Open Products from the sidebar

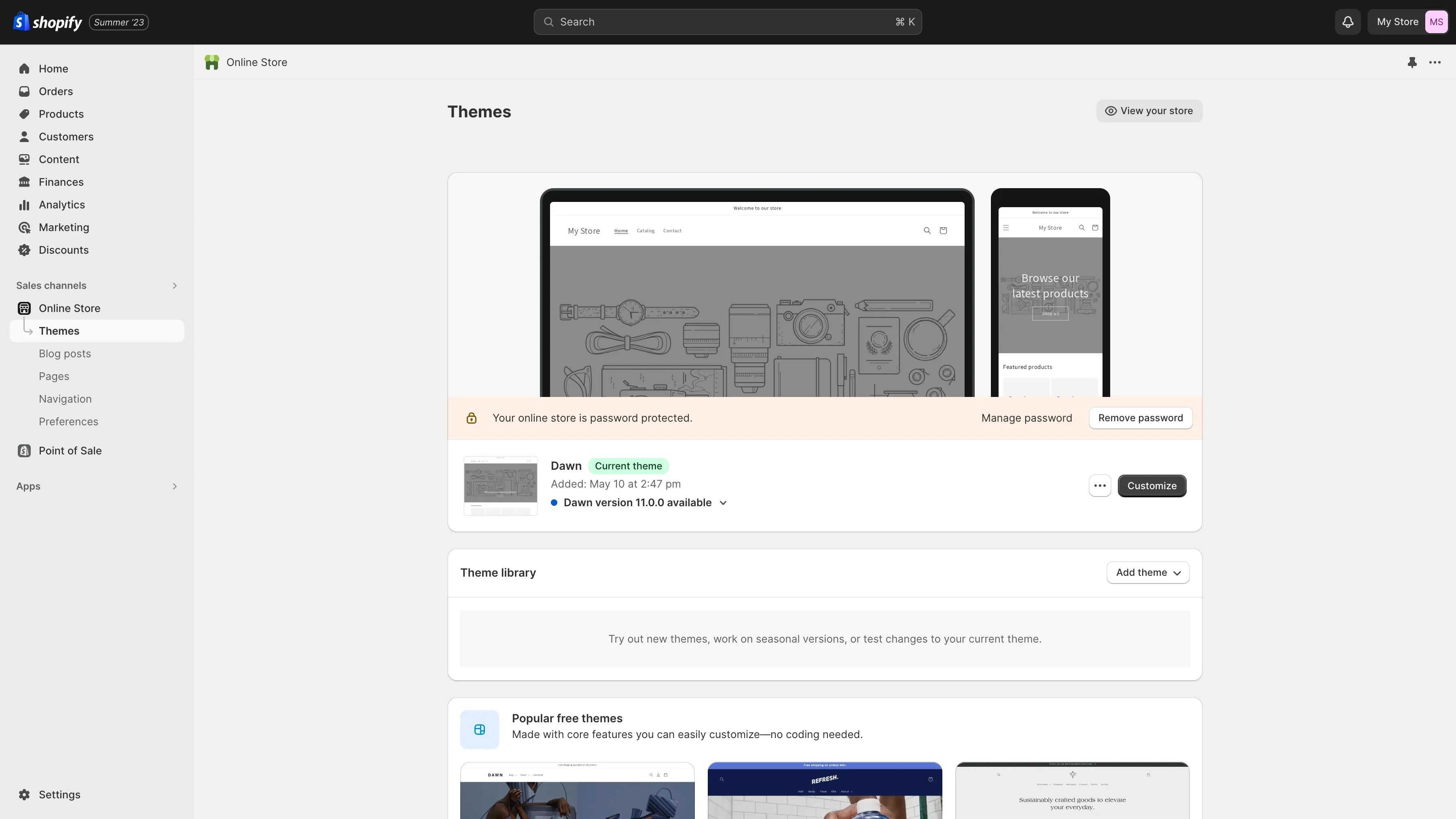point(61,114)
